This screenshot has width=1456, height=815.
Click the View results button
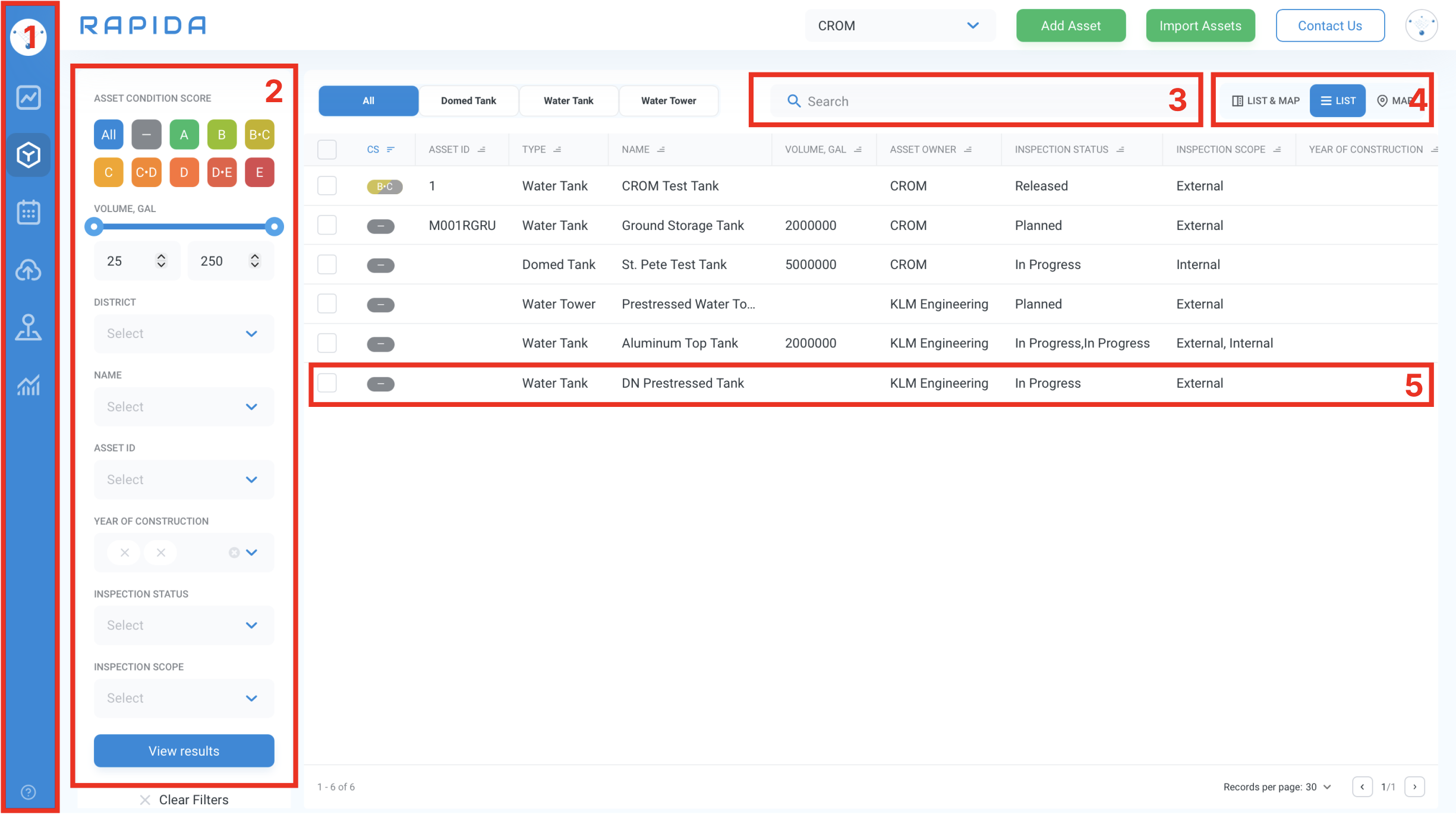(x=184, y=751)
